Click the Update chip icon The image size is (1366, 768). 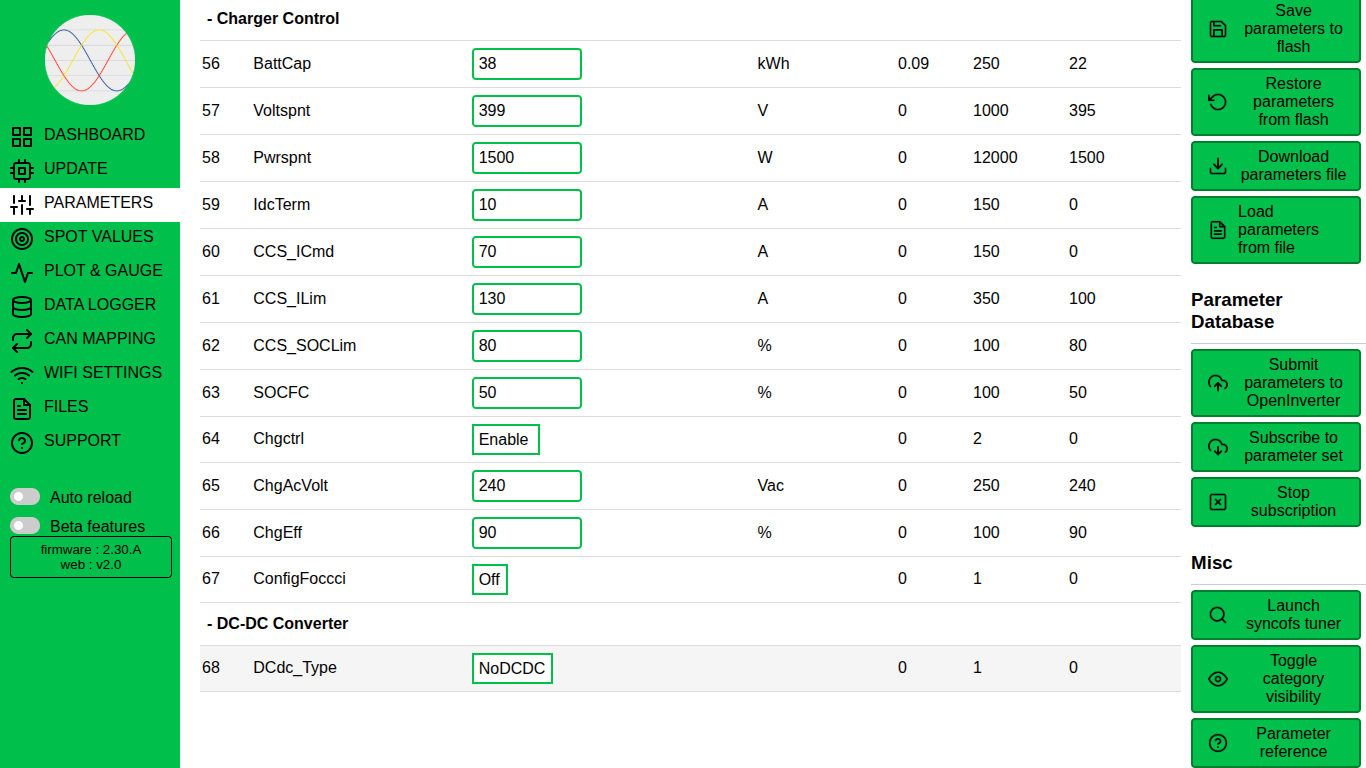click(21, 170)
